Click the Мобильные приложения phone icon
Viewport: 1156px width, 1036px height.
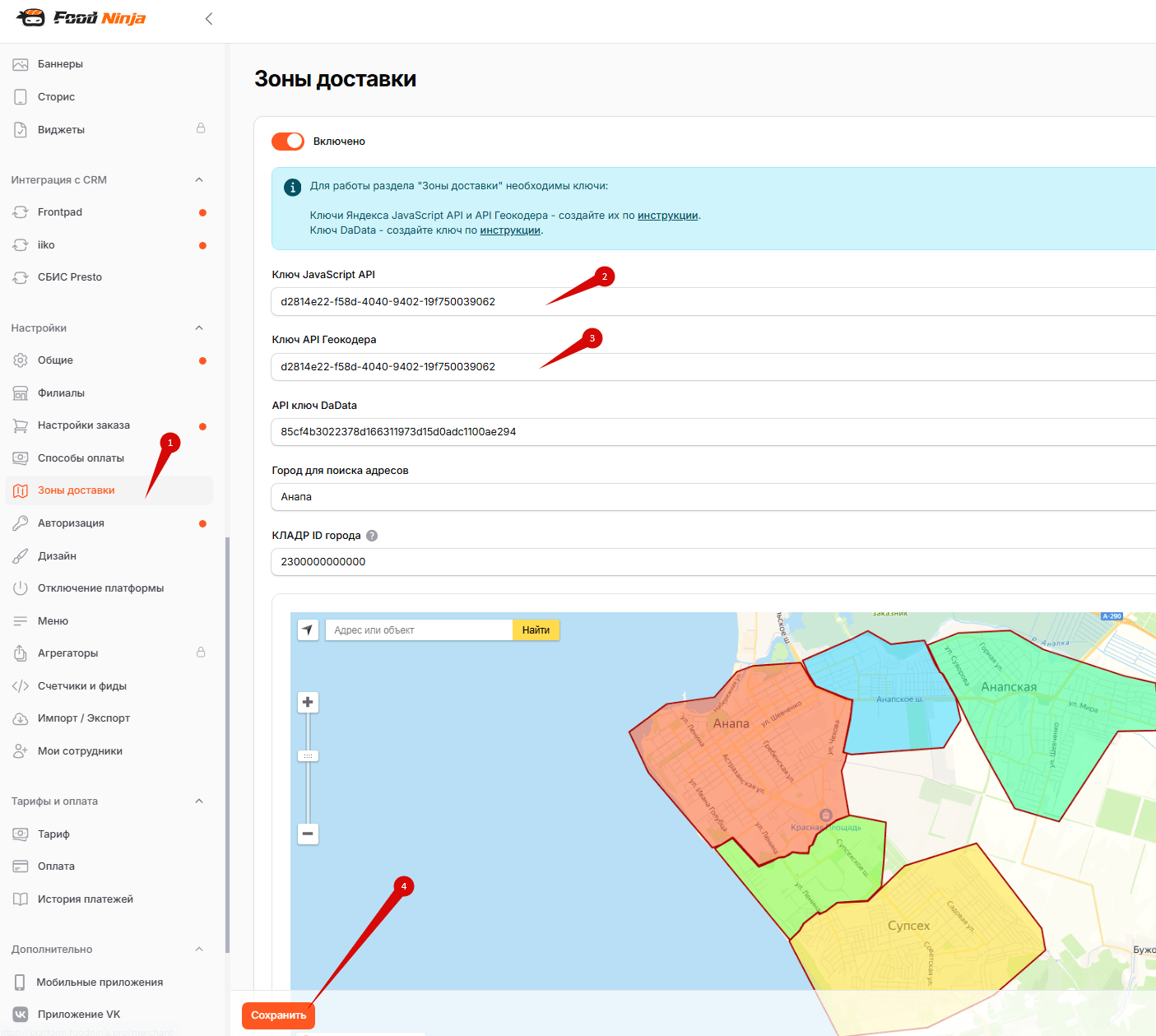coord(20,983)
